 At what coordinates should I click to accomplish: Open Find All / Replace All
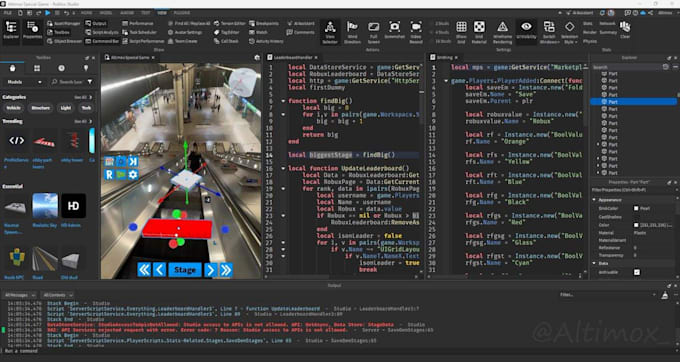coord(189,23)
